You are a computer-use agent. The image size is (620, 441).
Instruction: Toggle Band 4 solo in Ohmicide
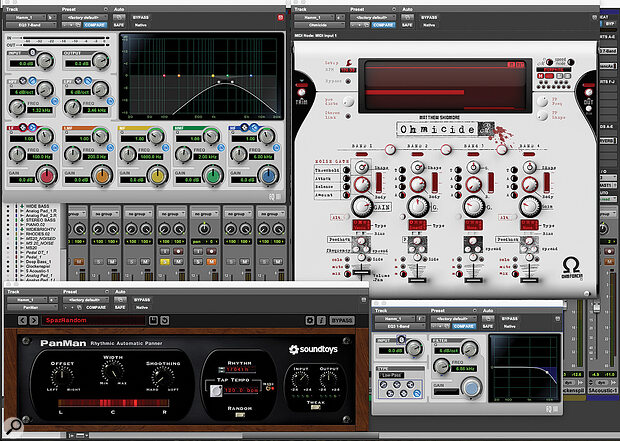[515, 259]
